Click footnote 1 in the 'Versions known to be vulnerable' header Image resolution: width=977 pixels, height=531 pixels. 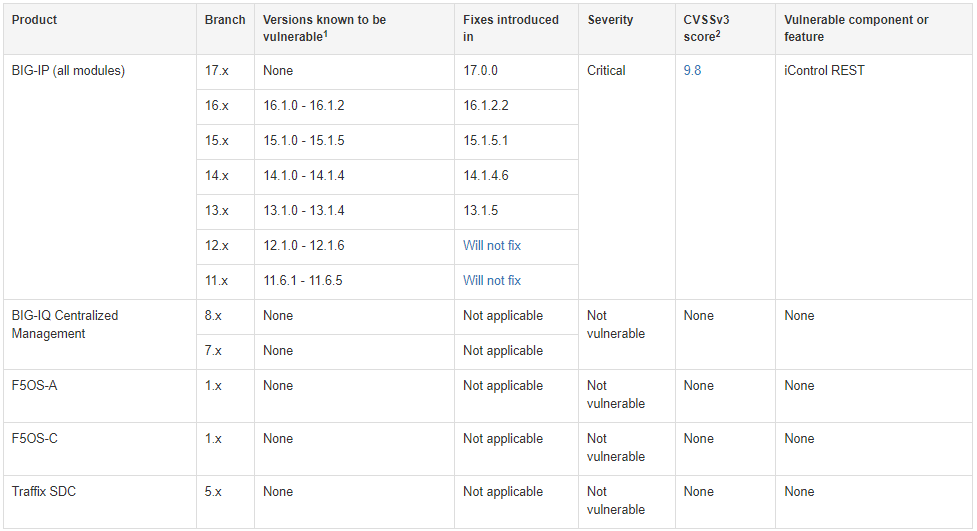[x=326, y=33]
